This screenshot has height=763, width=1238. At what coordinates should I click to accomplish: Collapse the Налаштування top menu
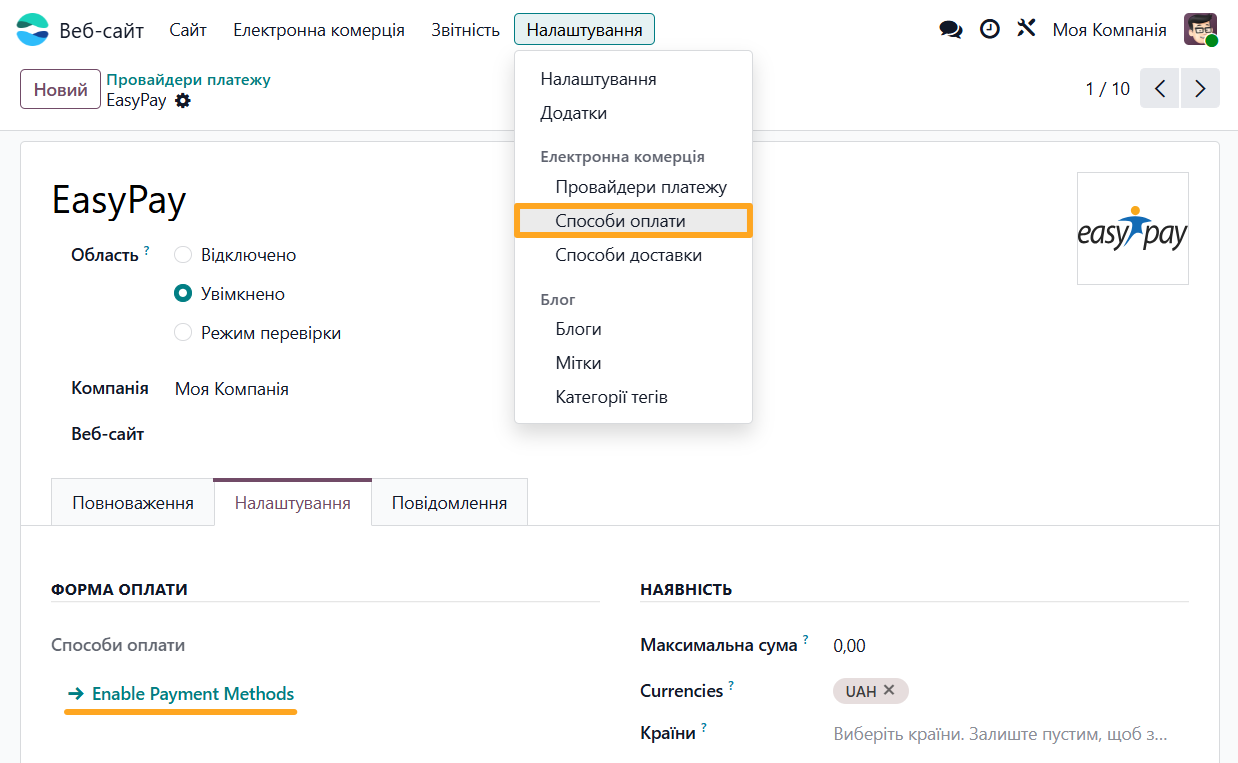[x=584, y=30]
